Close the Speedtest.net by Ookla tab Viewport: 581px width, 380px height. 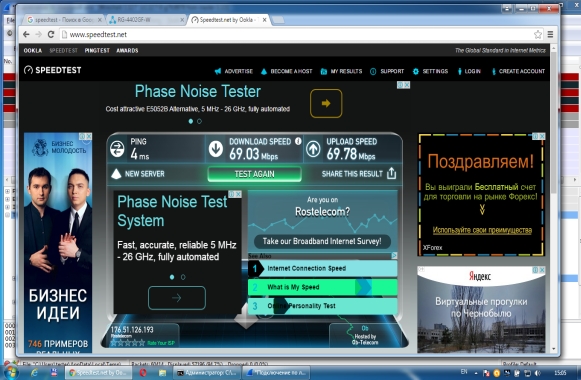click(264, 20)
